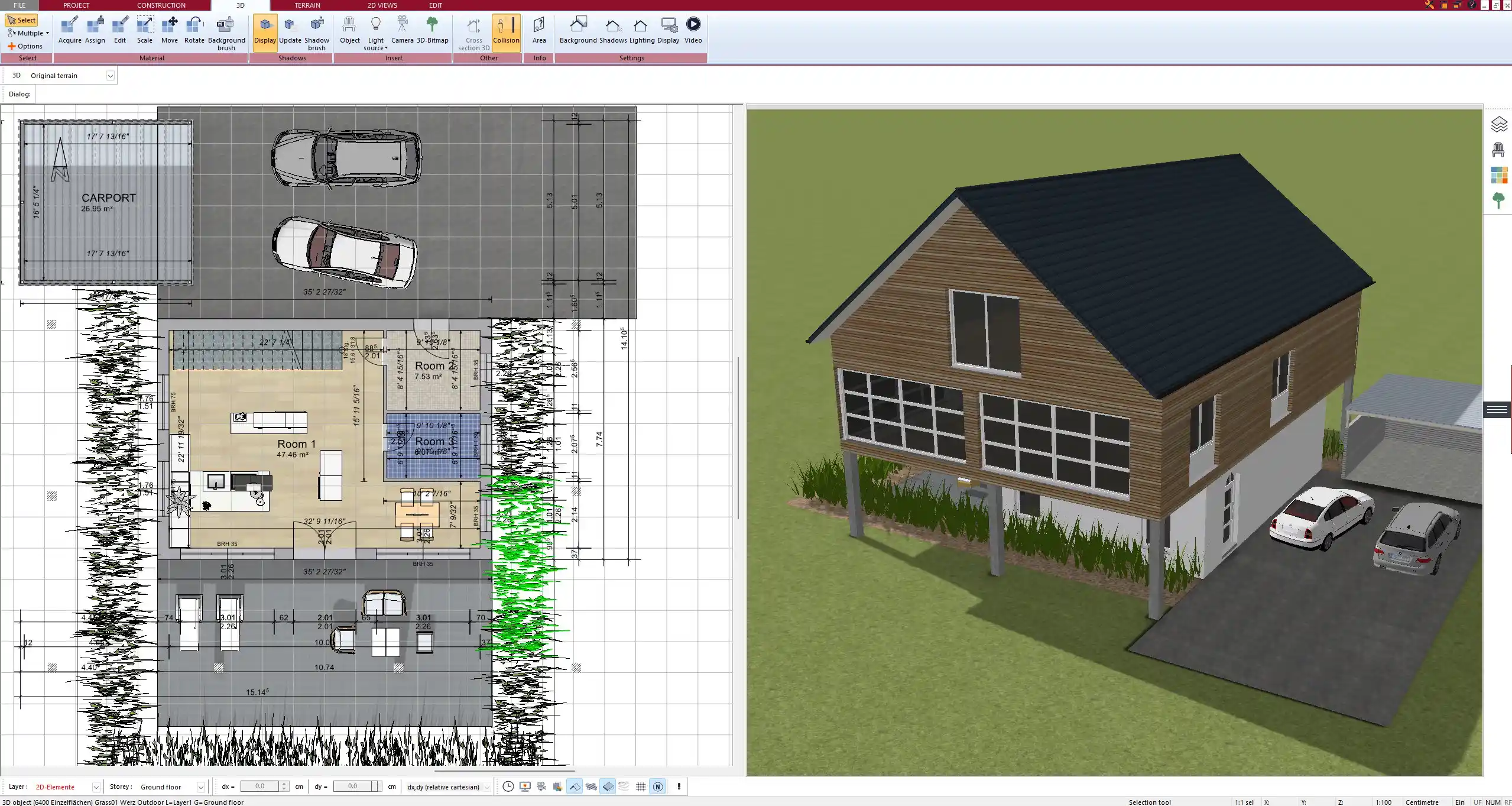
Task: Click the Area info button
Action: click(x=538, y=30)
